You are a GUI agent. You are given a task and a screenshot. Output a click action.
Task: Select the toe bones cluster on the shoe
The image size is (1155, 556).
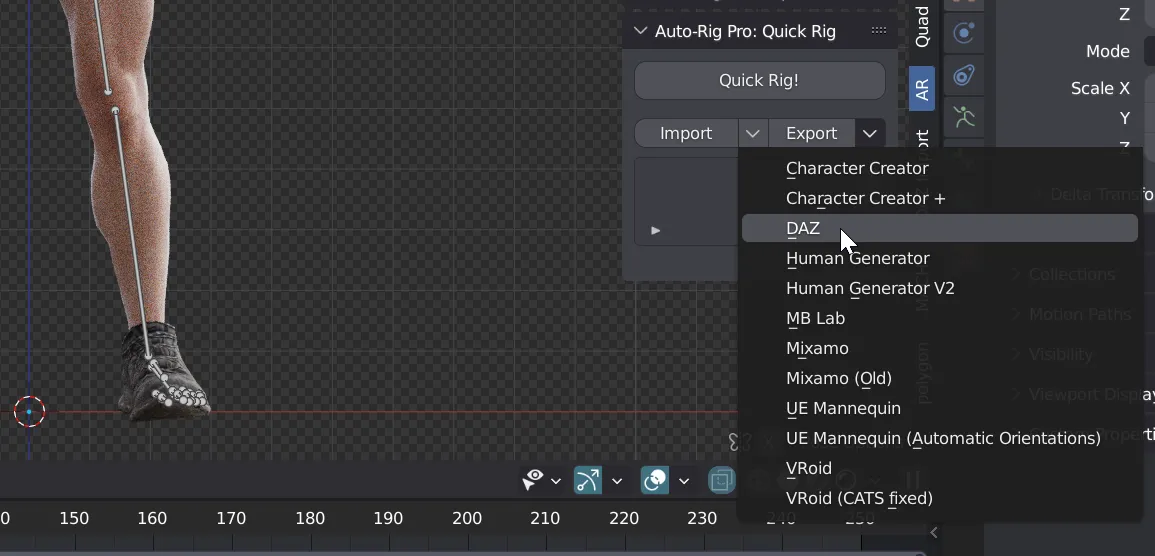(x=179, y=398)
